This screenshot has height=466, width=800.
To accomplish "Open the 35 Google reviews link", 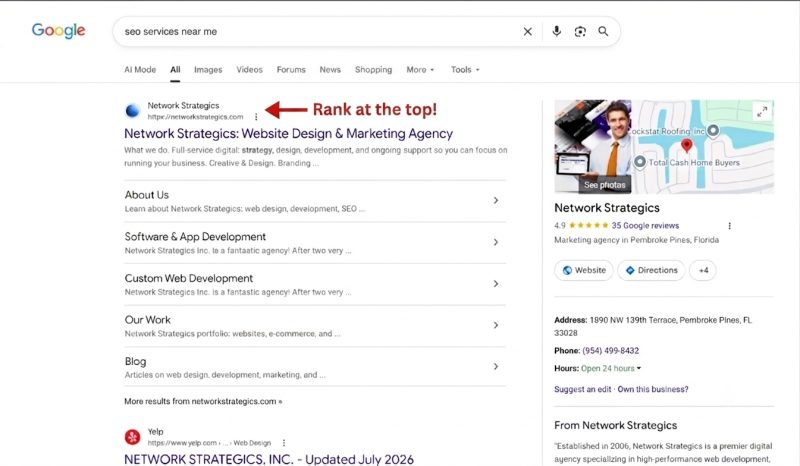I will click(645, 226).
